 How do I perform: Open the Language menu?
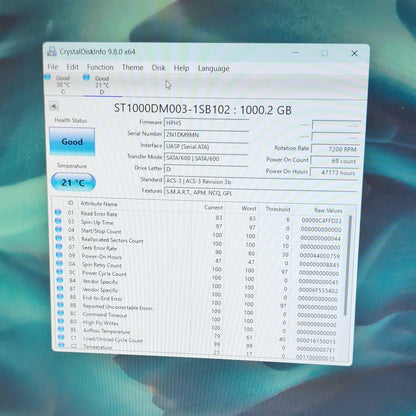pos(213,68)
